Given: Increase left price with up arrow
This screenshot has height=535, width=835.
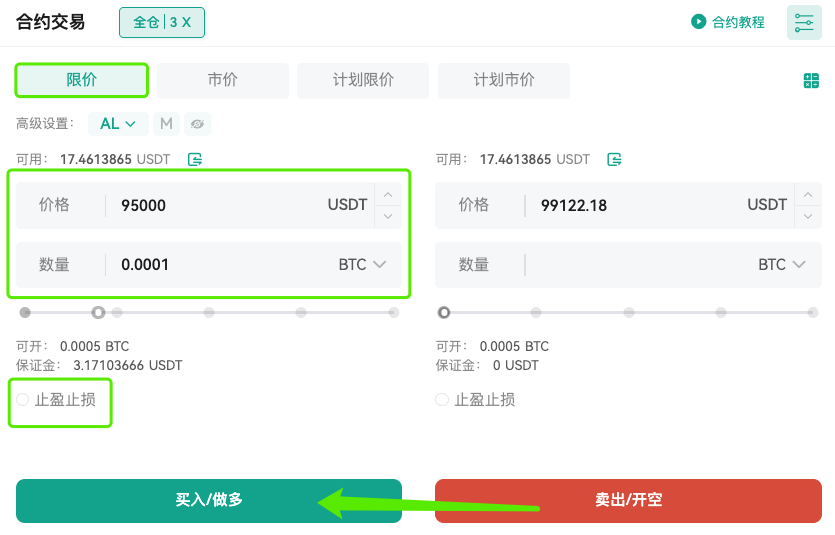Looking at the screenshot, I should pos(388,195).
